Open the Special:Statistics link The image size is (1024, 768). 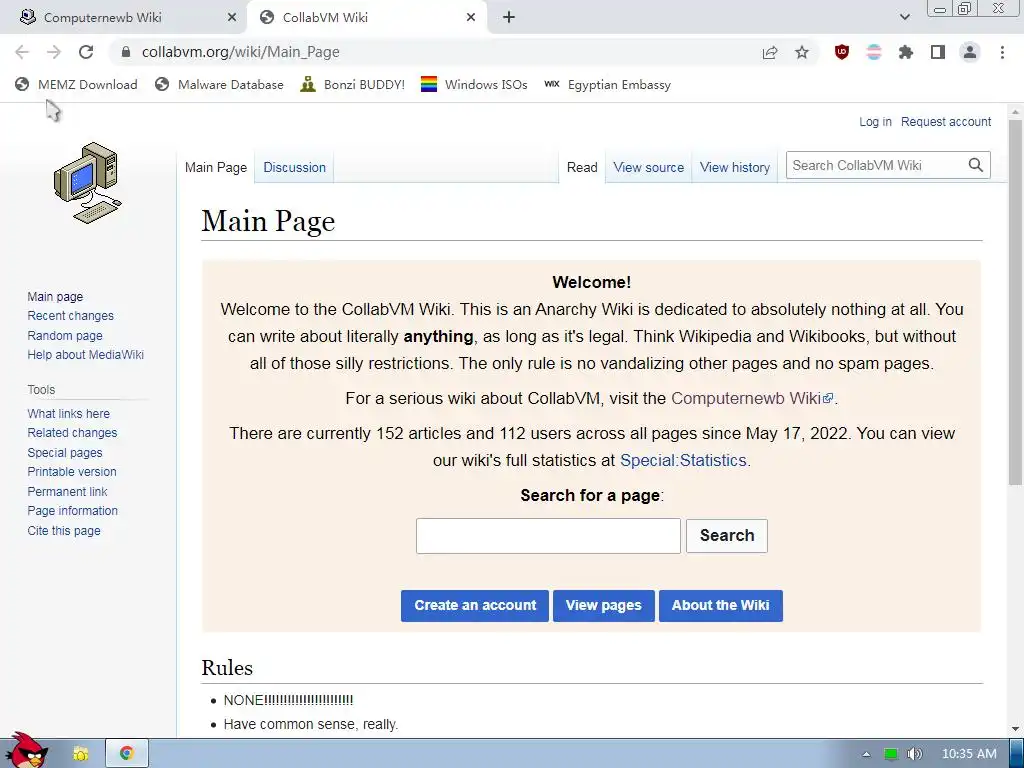tap(683, 460)
